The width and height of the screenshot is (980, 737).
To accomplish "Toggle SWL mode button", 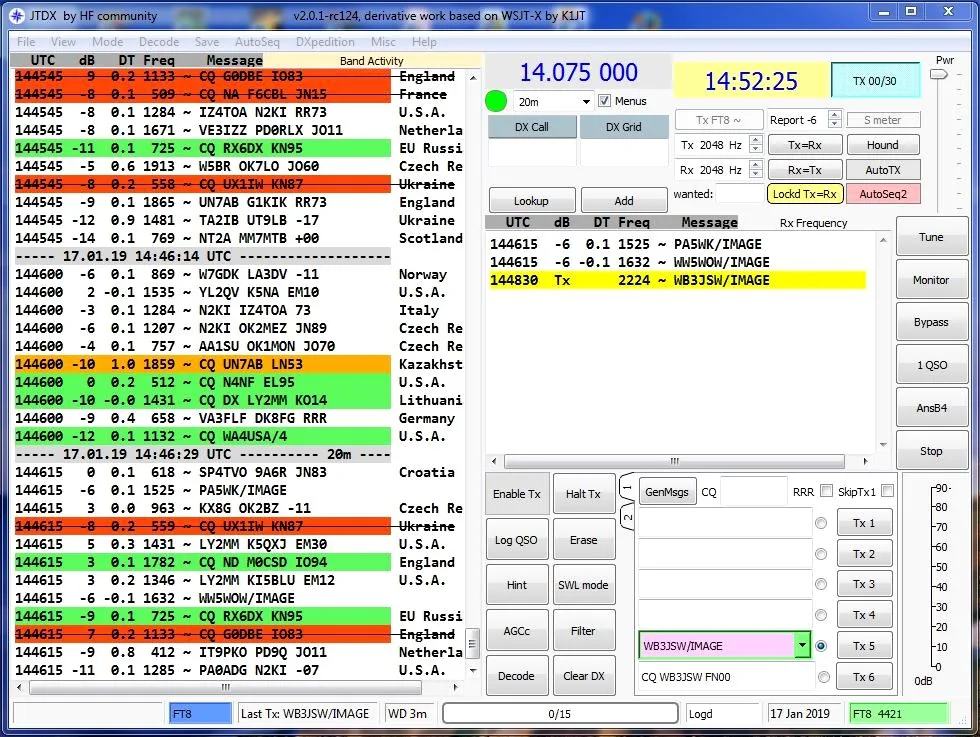I will pyautogui.click(x=583, y=585).
